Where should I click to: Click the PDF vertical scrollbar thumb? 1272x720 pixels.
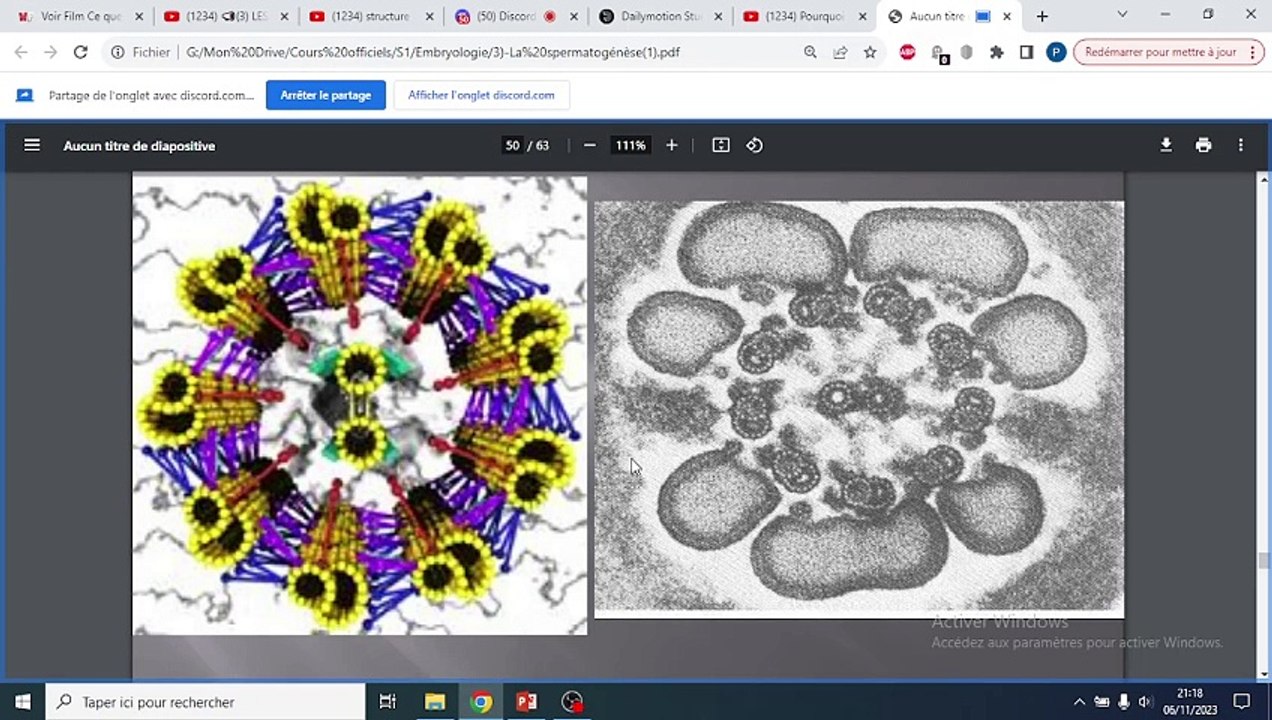(1263, 561)
